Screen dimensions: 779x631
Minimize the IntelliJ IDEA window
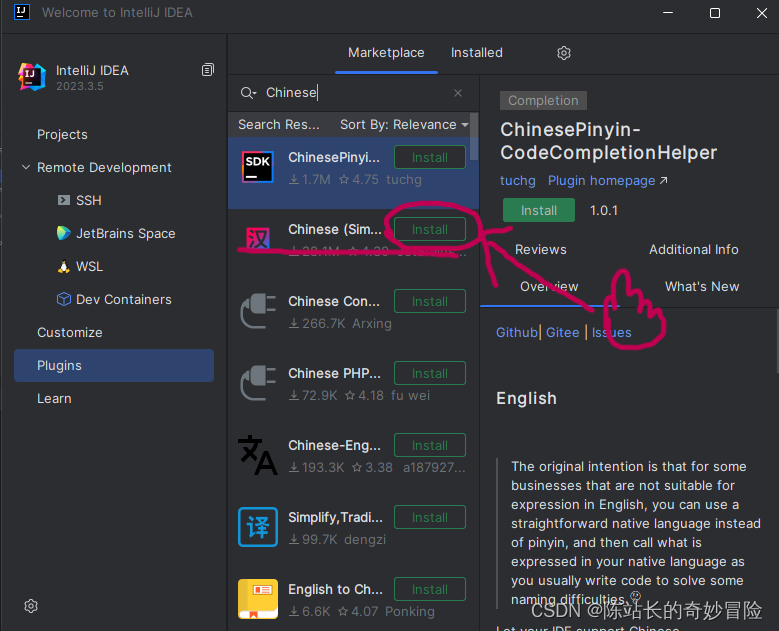668,13
